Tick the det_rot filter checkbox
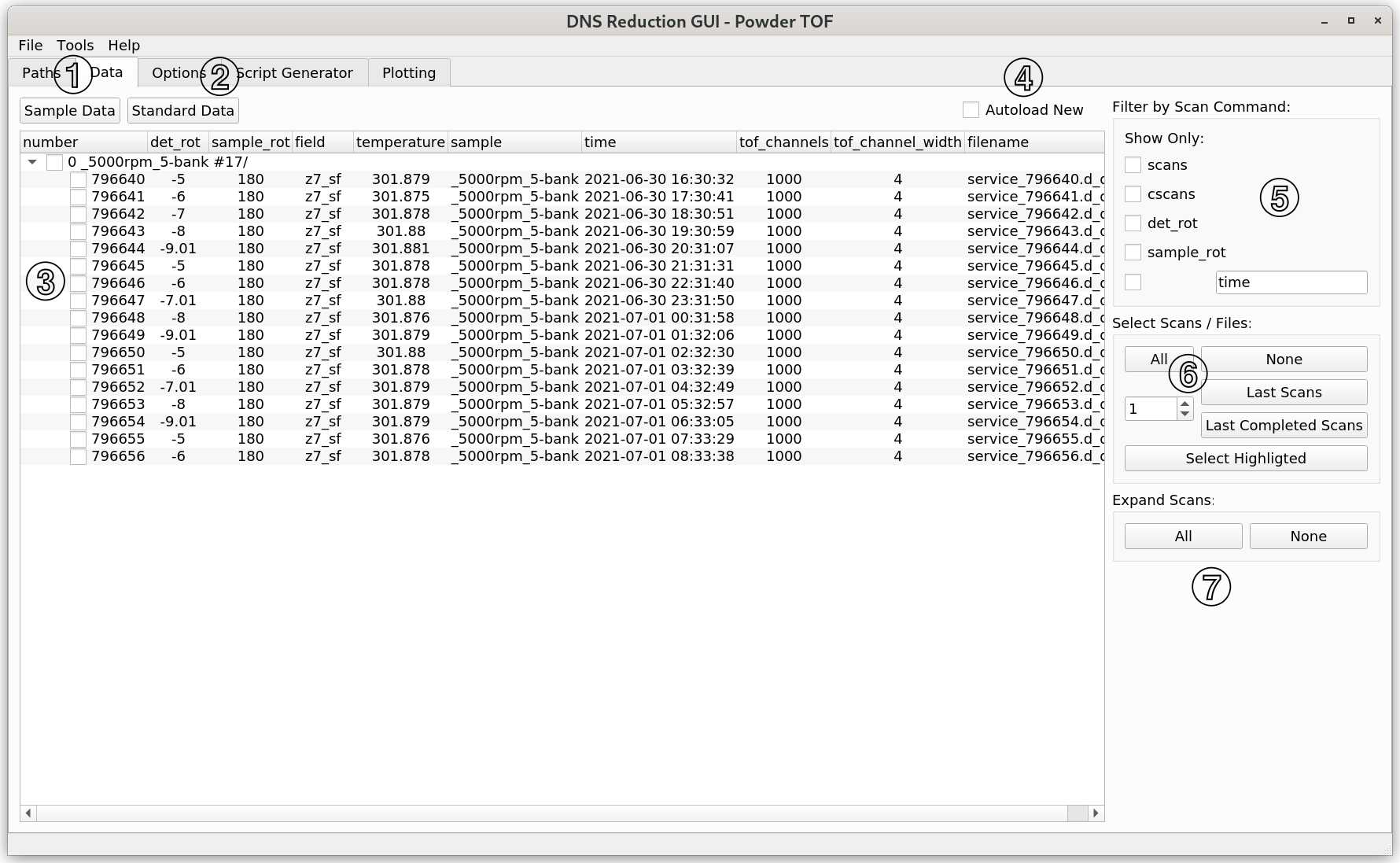1400x863 pixels. pyautogui.click(x=1133, y=223)
